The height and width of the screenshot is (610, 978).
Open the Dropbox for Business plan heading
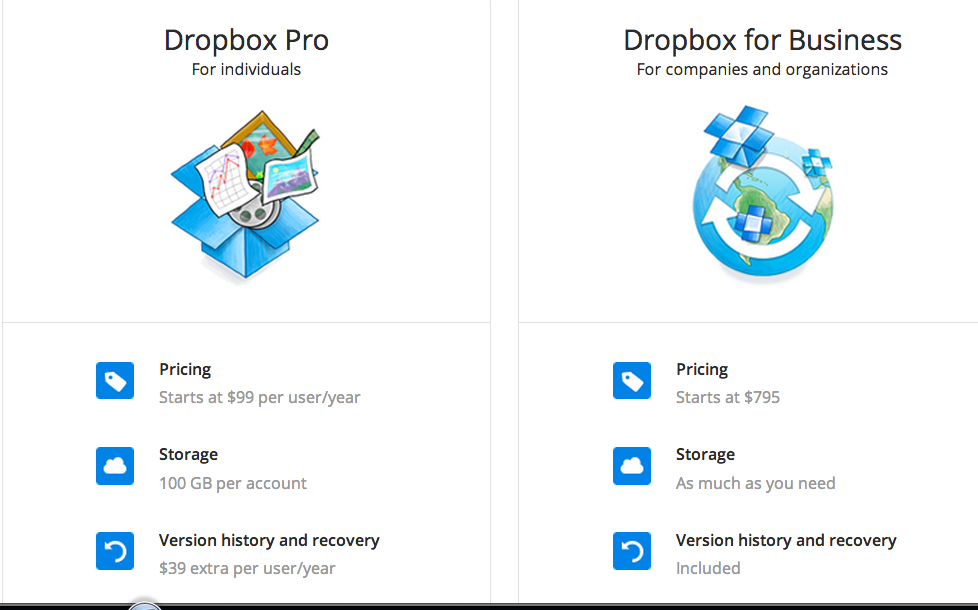point(762,40)
